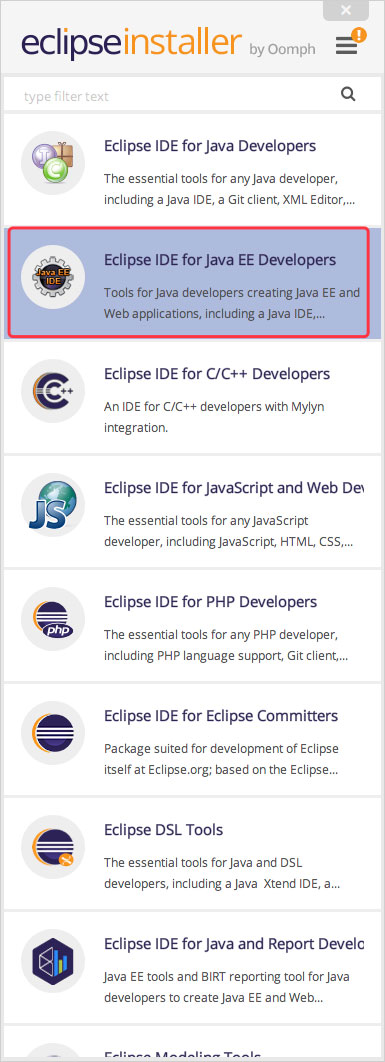Click the PHP package icon
385x1062 pixels.
tap(53, 619)
